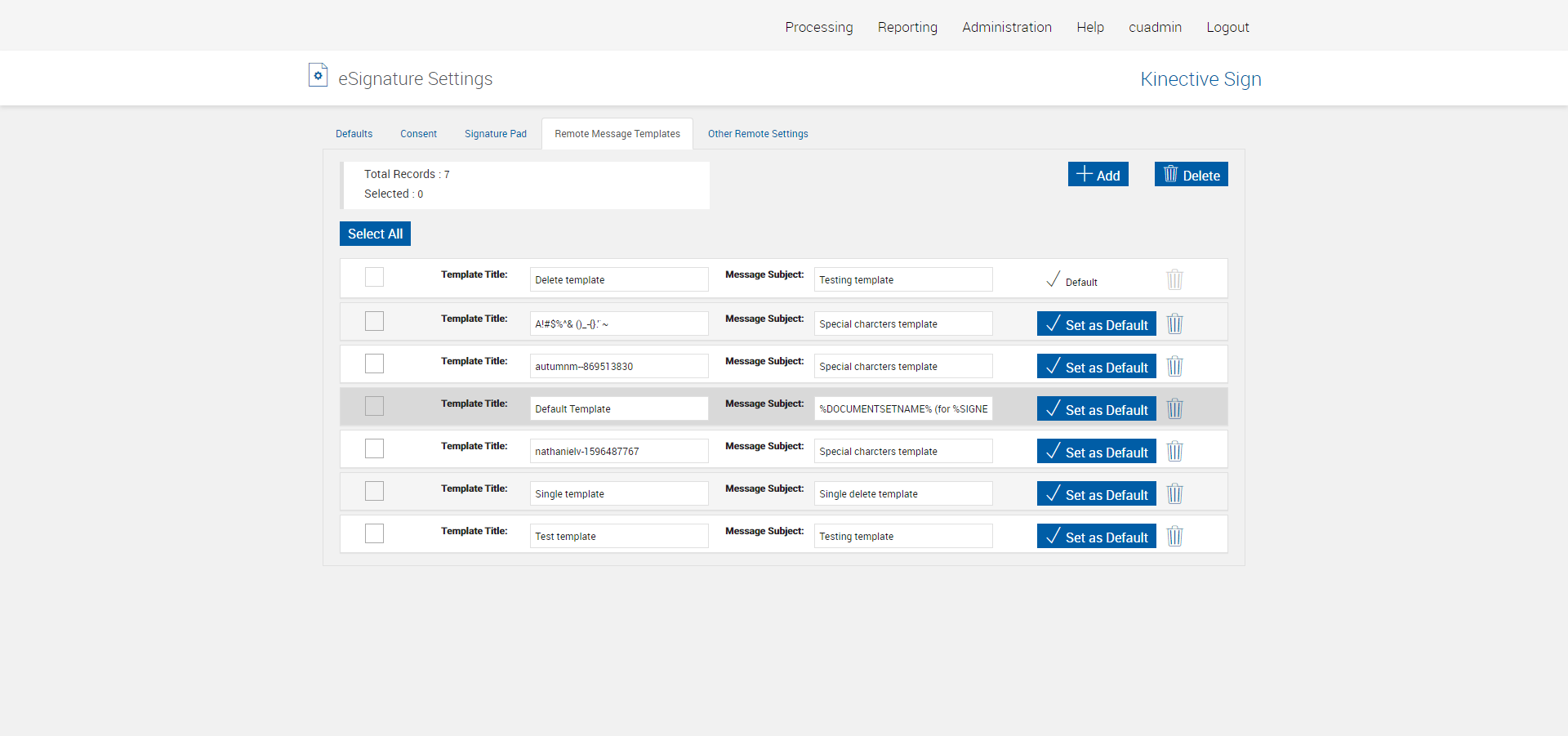The width and height of the screenshot is (1568, 736).
Task: Open the Administration menu
Action: 1006,27
